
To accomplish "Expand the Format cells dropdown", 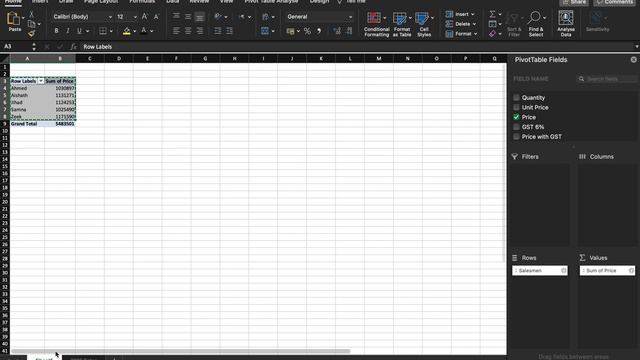I will click(x=476, y=34).
